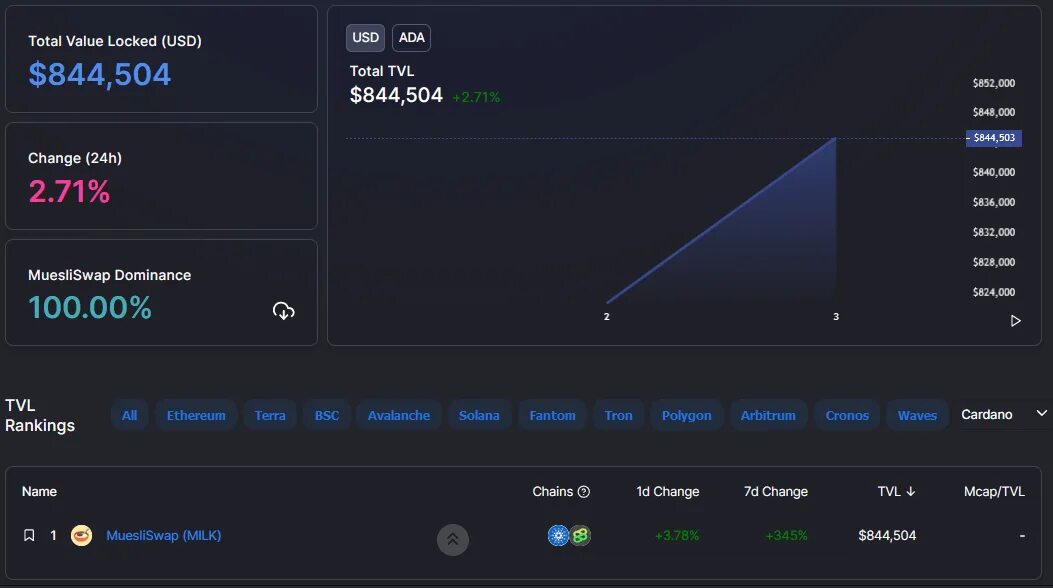Filter rankings by Fantom
The width and height of the screenshot is (1053, 588).
pyautogui.click(x=552, y=415)
